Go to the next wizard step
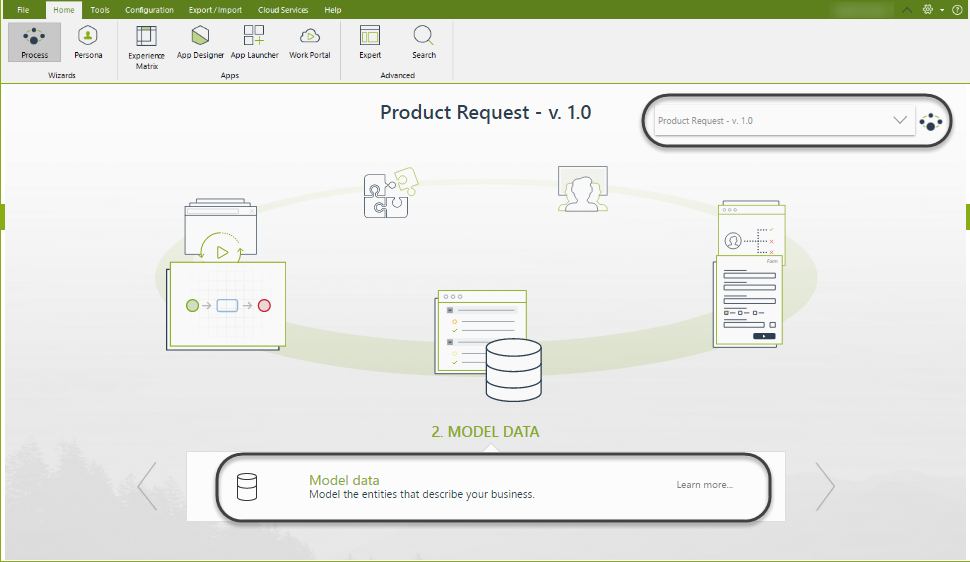970x562 pixels. [x=825, y=486]
